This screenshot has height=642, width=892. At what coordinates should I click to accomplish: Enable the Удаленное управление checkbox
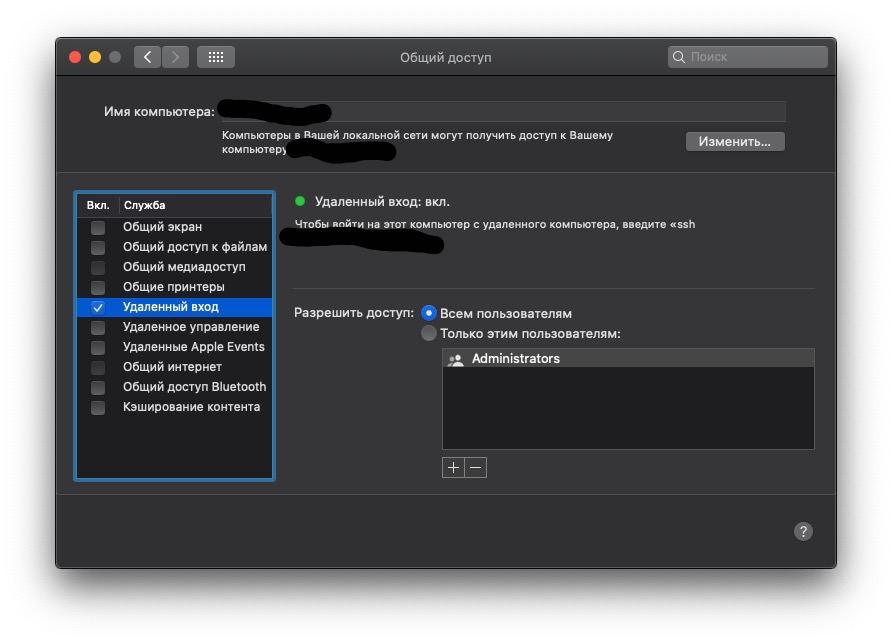[98, 328]
